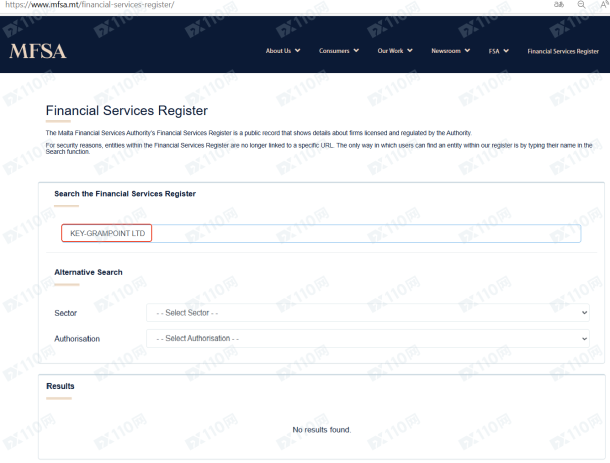610x463 pixels.
Task: Open the Select Sector dropdown
Action: [x=368, y=313]
